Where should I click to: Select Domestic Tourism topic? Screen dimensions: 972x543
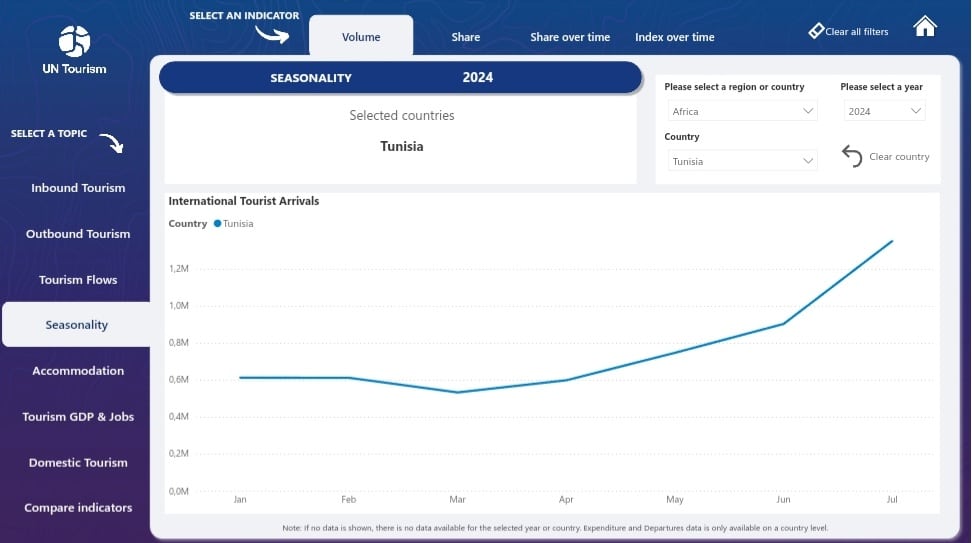78,463
